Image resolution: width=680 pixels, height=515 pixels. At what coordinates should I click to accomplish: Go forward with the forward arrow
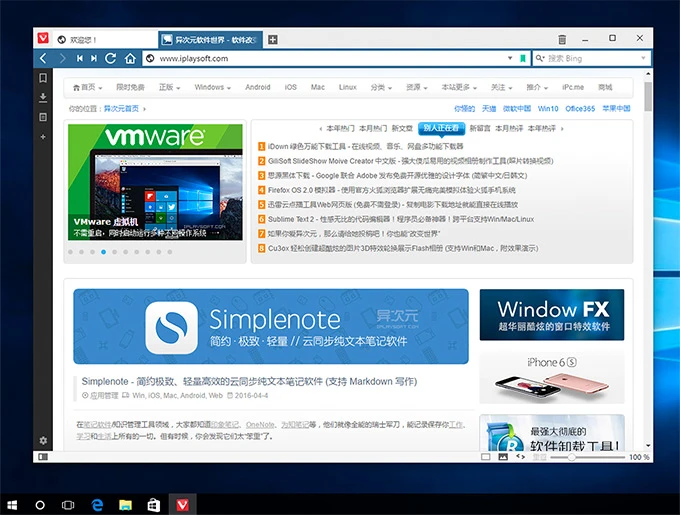click(62, 58)
